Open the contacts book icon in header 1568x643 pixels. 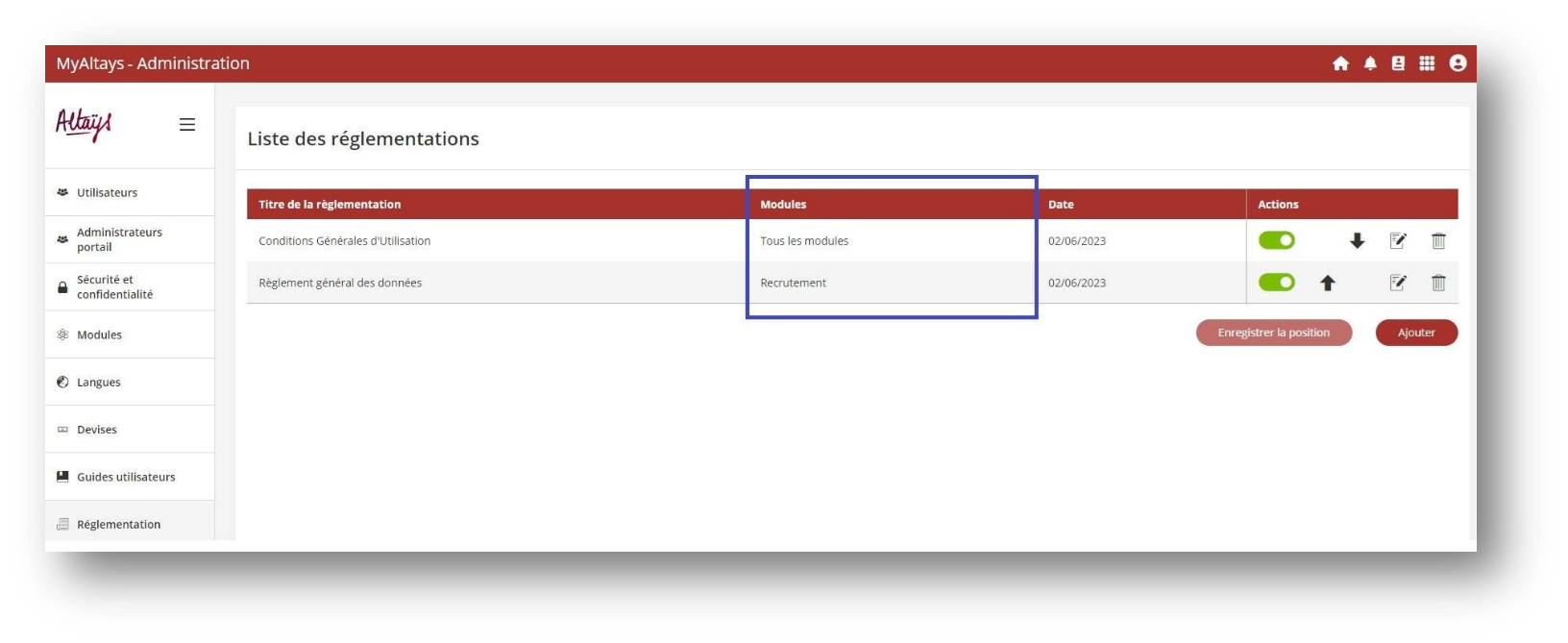1398,63
